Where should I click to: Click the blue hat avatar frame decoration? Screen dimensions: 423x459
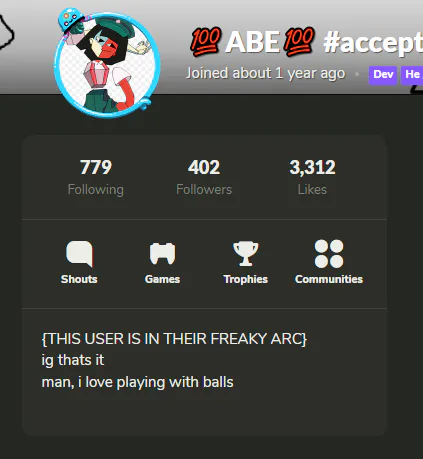(x=71, y=20)
